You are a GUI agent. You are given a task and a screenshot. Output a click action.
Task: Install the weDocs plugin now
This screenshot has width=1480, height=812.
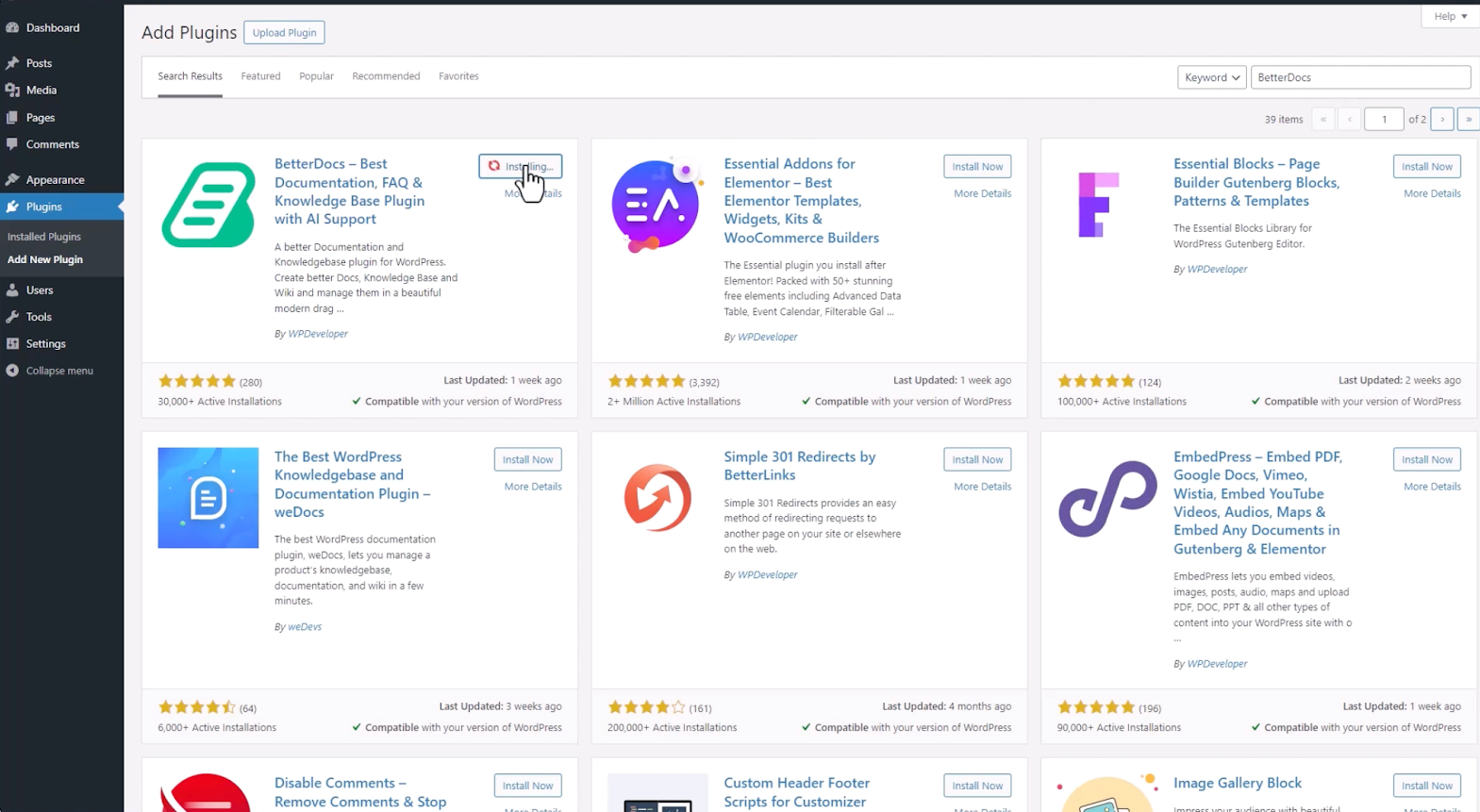(527, 459)
